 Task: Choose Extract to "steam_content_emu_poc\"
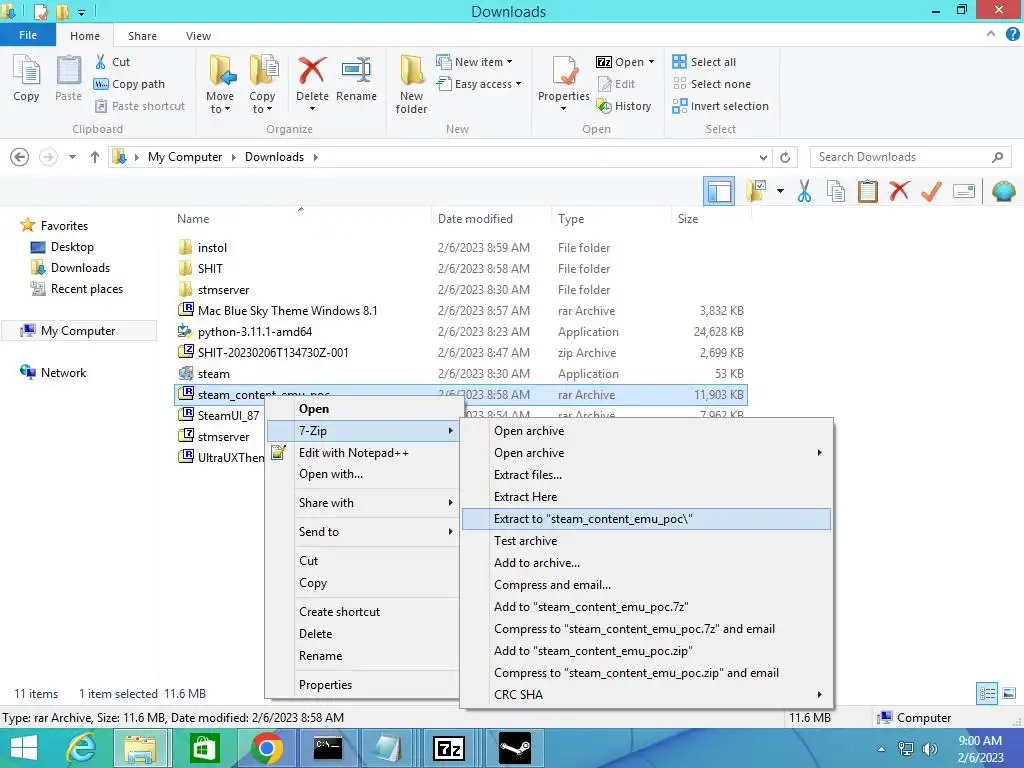[647, 519]
